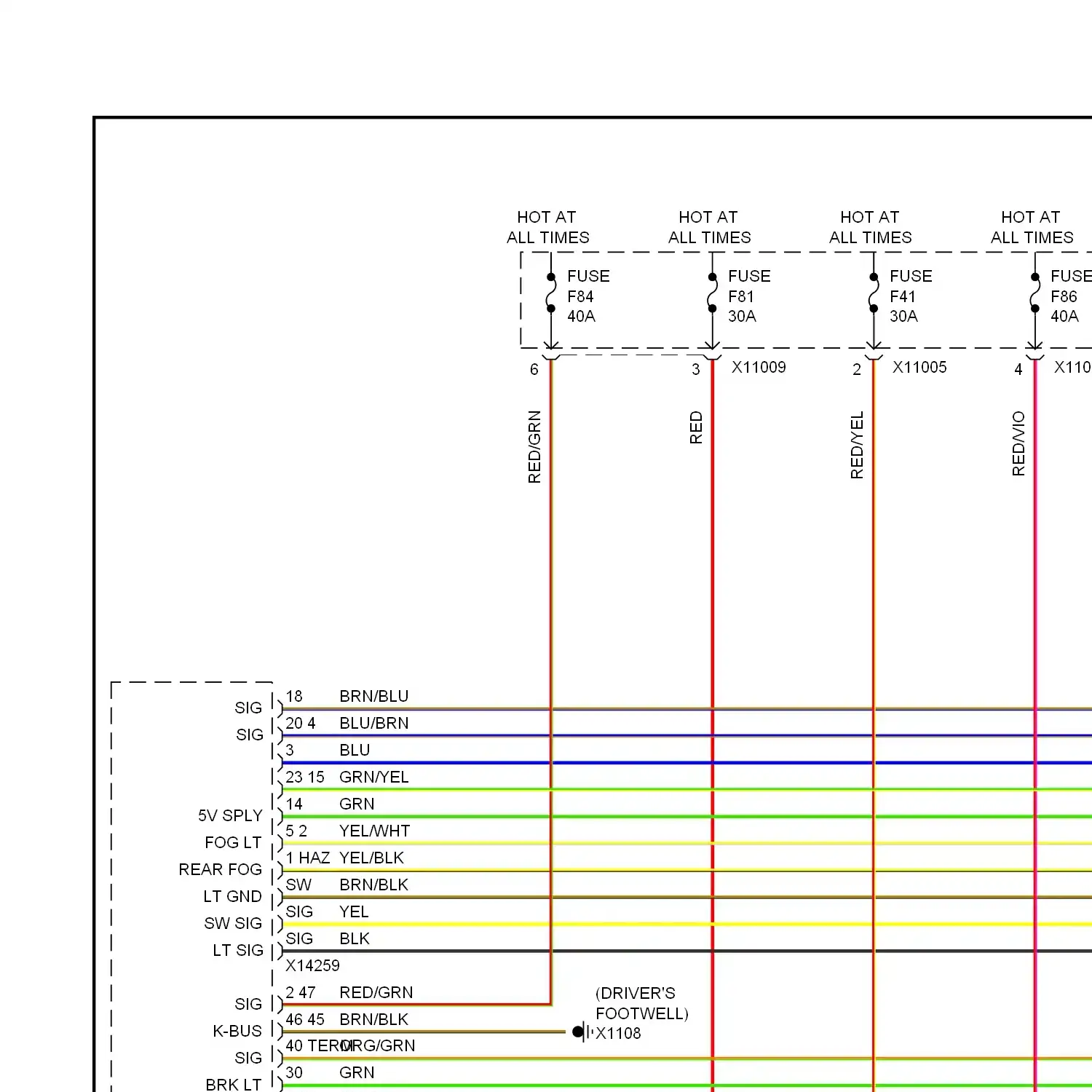Image resolution: width=1092 pixels, height=1092 pixels.
Task: Click the fuse F41 symbol
Action: point(874,293)
